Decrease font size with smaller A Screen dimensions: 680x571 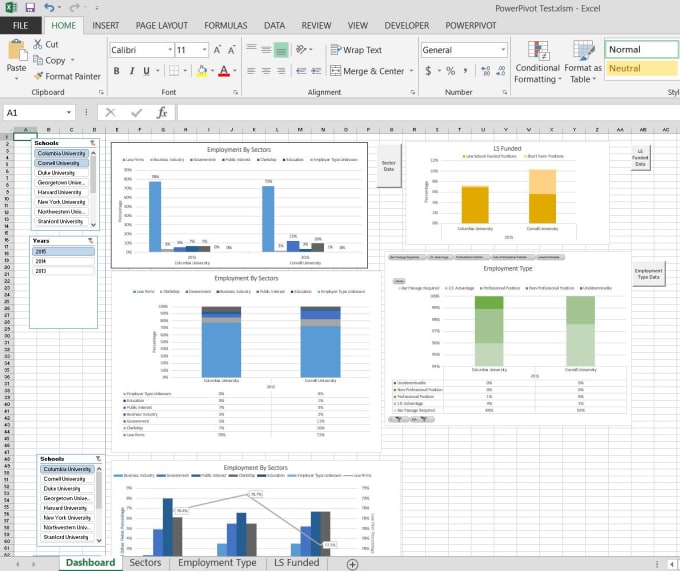232,50
